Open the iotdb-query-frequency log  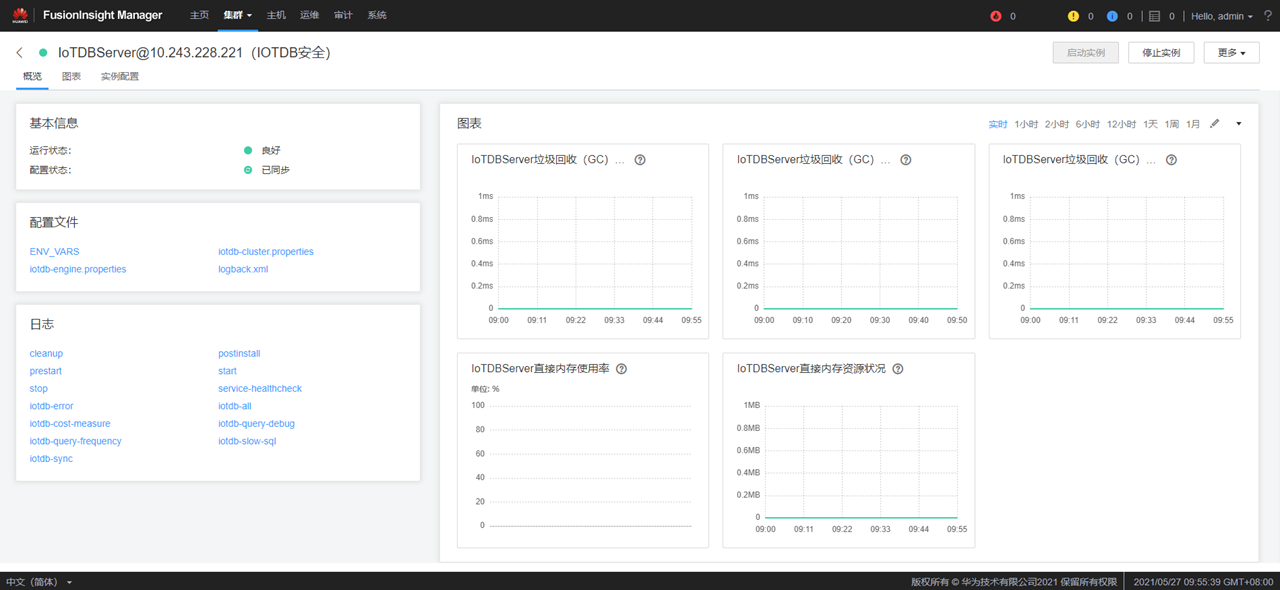click(75, 442)
